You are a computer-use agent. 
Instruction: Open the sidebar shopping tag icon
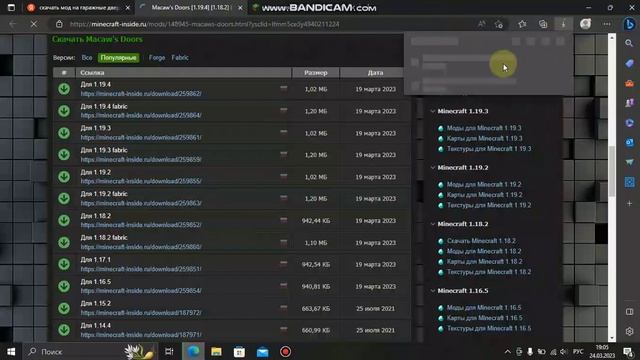[629, 64]
